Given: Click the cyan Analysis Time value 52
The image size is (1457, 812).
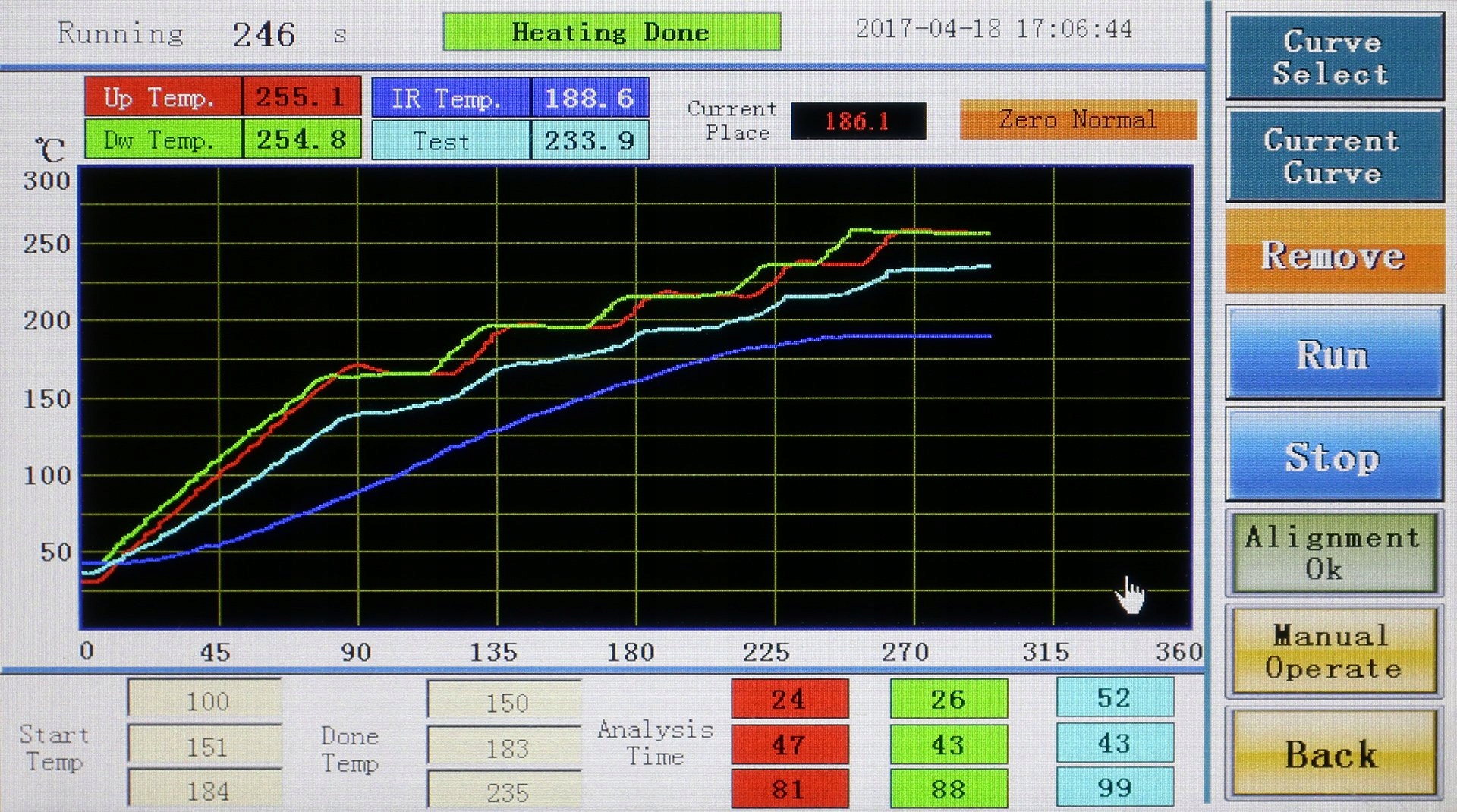Looking at the screenshot, I should 1115,697.
